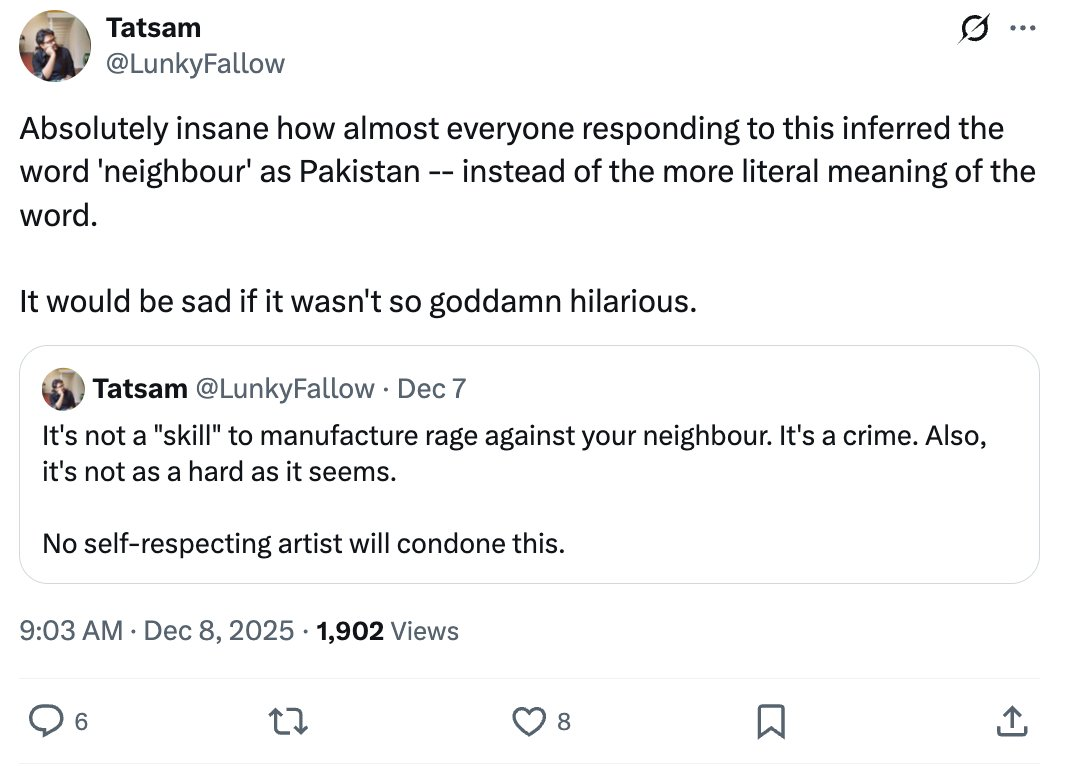Click the reply speech bubble icon
The width and height of the screenshot is (1065, 766).
pyautogui.click(x=44, y=720)
